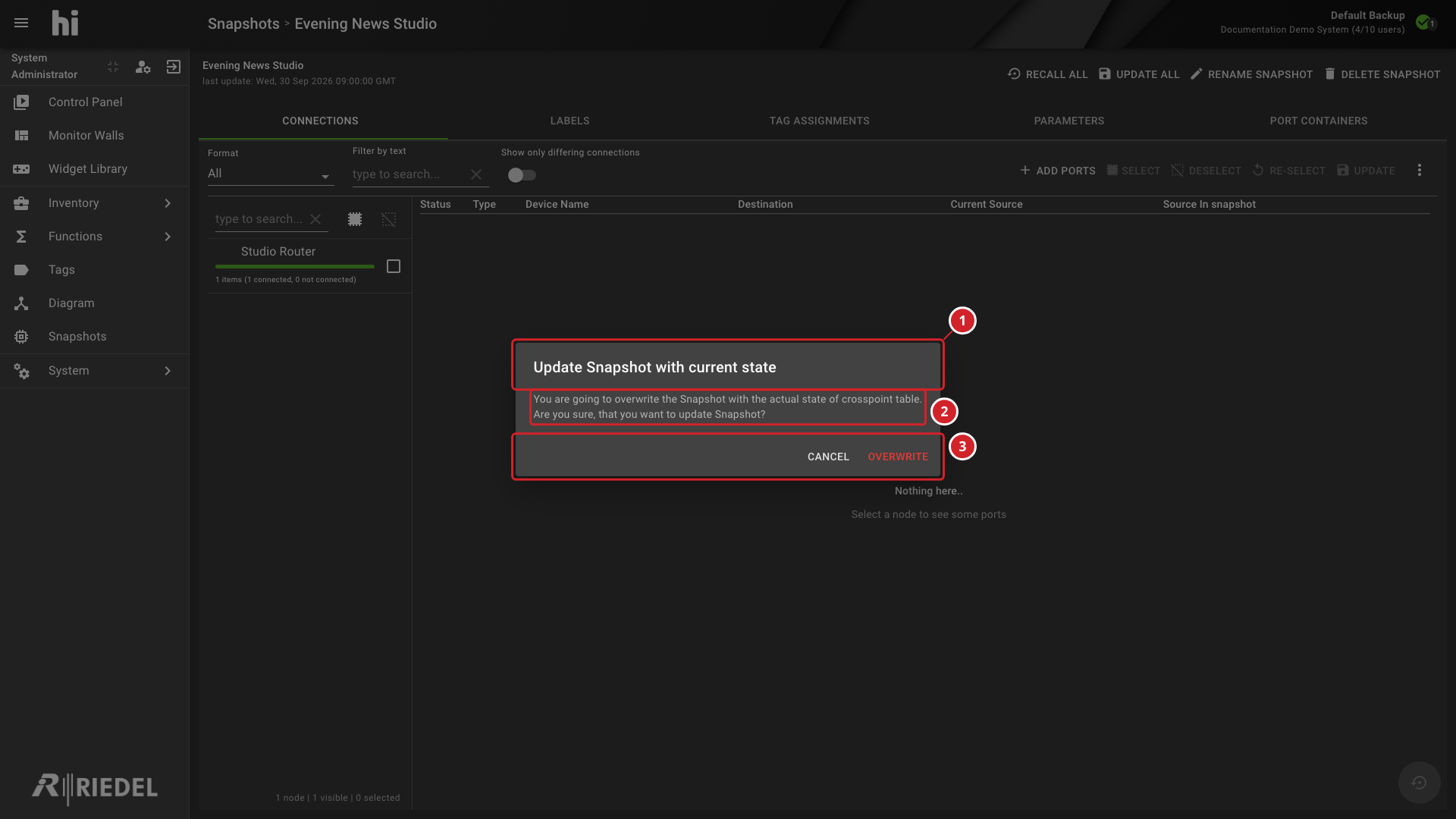Viewport: 1456px width, 819px height.
Task: Open the user settings icon
Action: point(143,67)
